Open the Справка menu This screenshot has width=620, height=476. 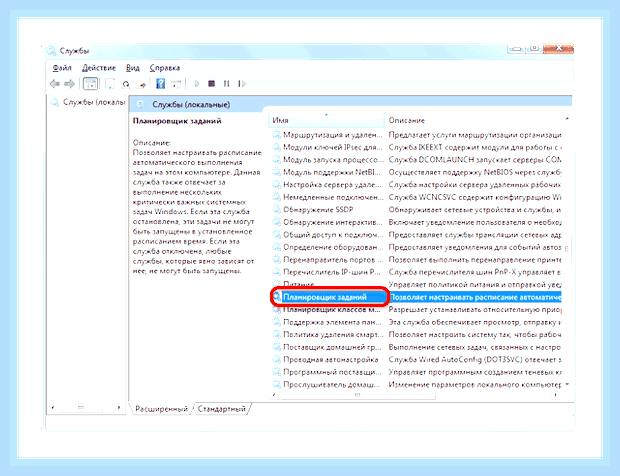[165, 68]
